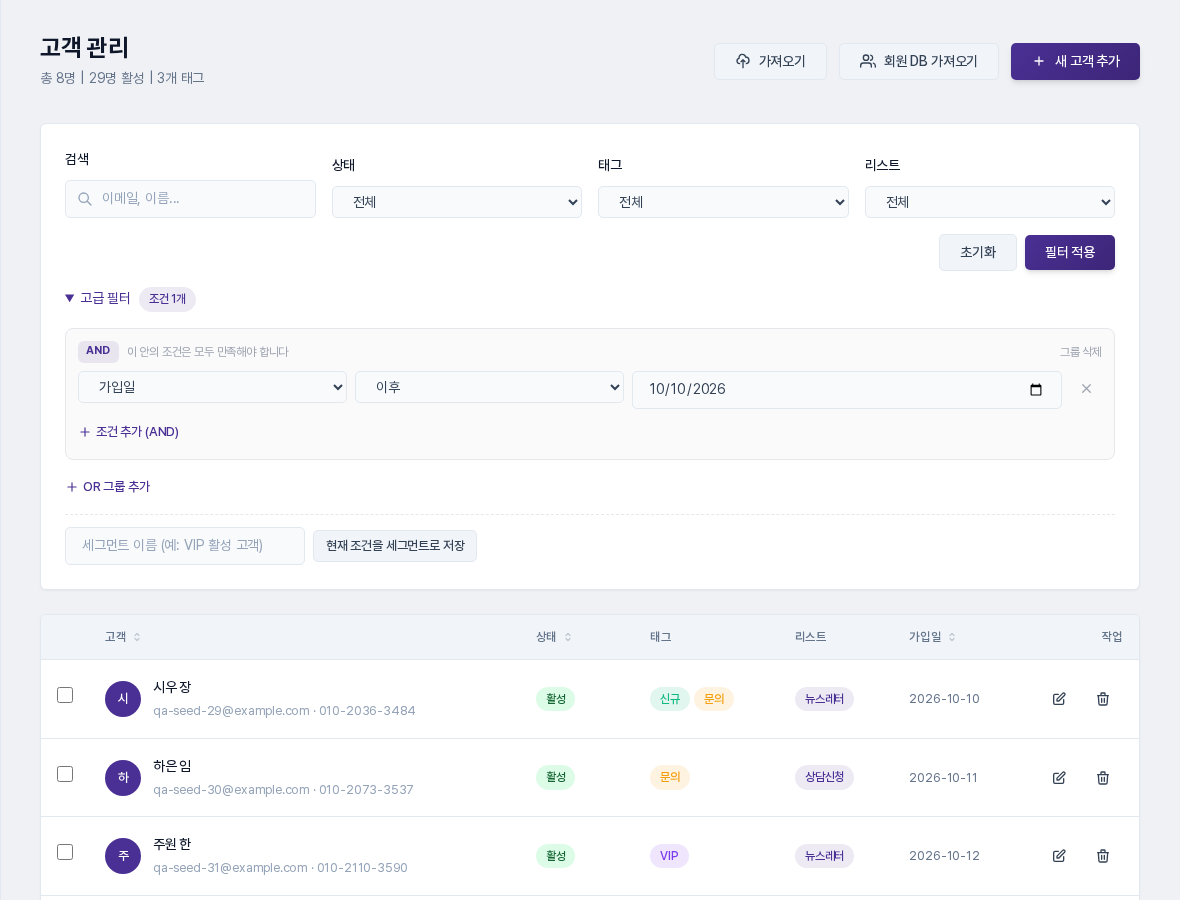1180x900 pixels.
Task: Click the 시 avatar of 시우 장
Action: [x=123, y=699]
